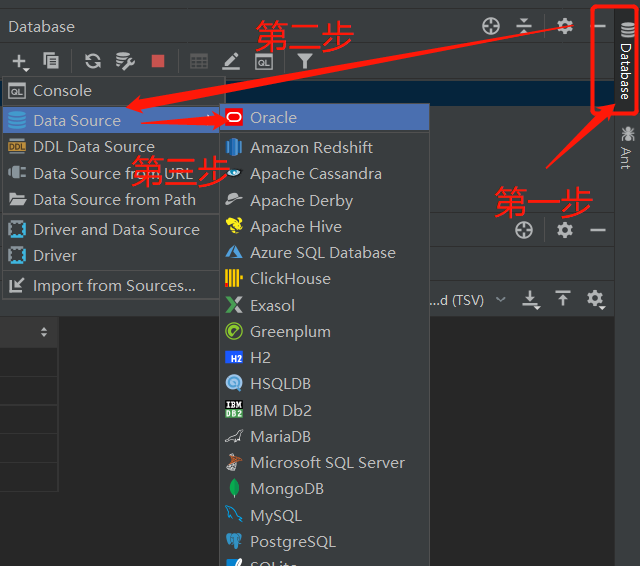Select Exasol data source
The image size is (640, 566).
point(324,305)
